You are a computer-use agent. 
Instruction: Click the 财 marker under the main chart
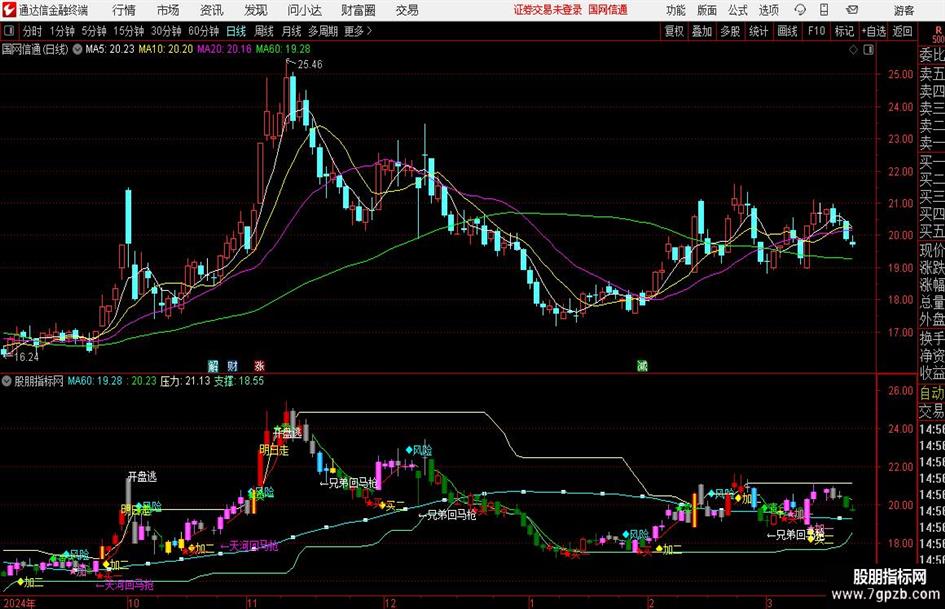point(233,365)
